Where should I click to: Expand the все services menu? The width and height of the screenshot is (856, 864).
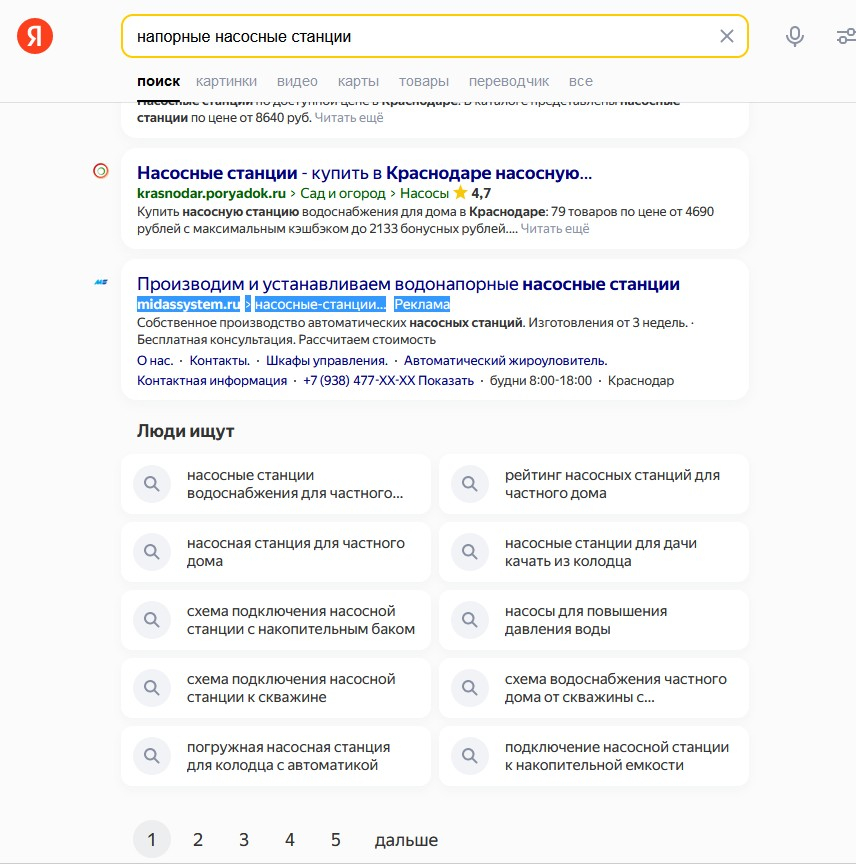coord(580,81)
